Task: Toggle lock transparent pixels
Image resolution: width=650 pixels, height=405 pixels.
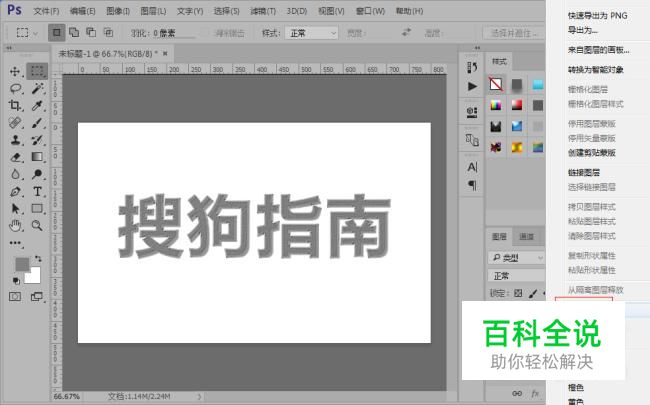Action: [x=518, y=293]
